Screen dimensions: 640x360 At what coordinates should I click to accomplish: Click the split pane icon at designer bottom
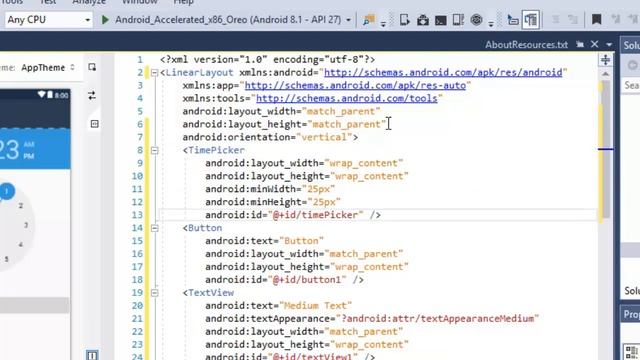coord(92,355)
